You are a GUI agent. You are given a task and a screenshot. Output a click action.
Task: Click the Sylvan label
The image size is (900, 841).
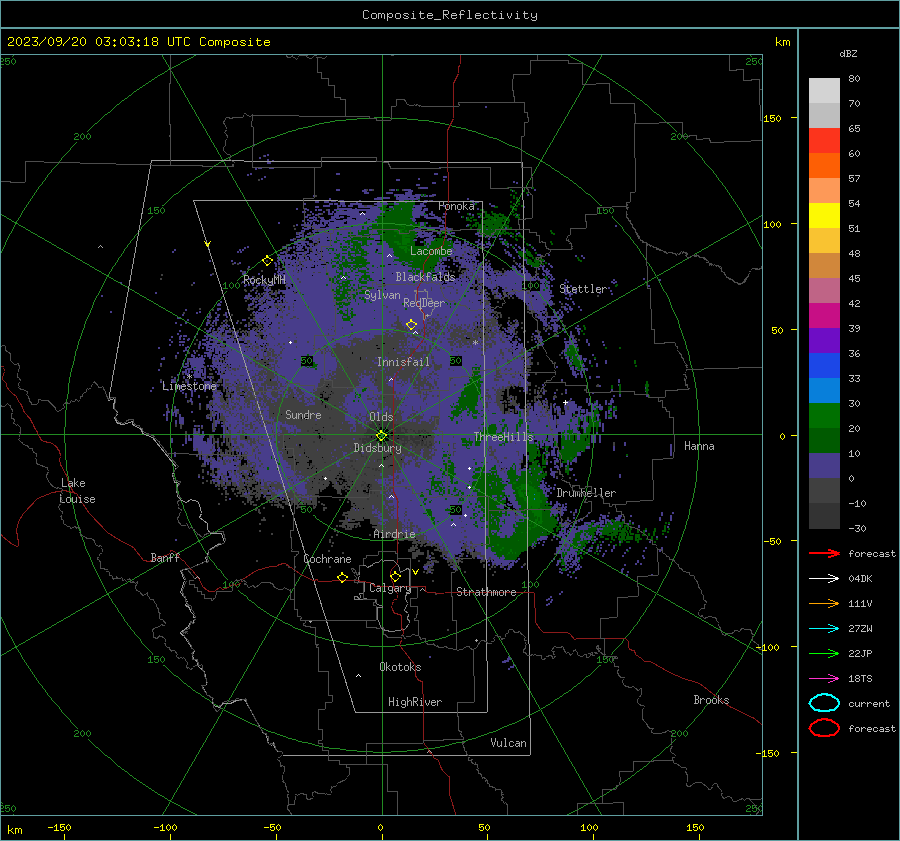382,295
